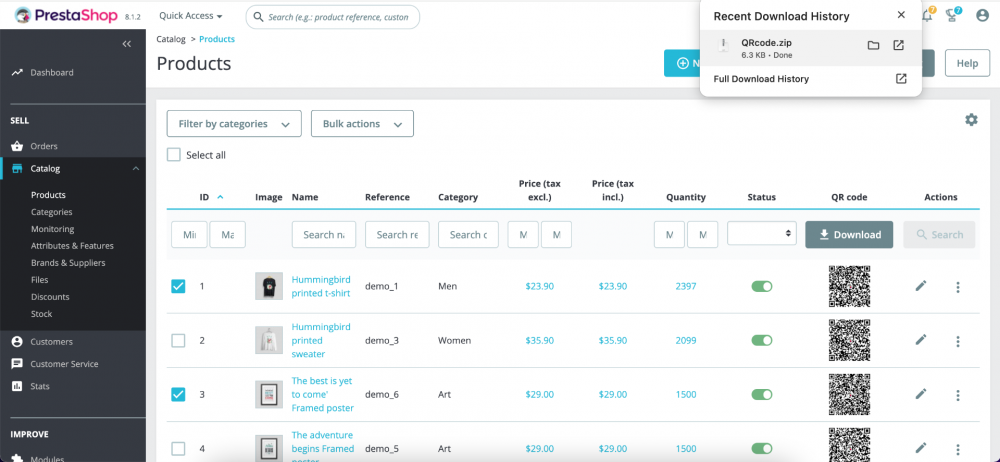Screen dimensions: 1000x462
Task: Show QRcode.zip in folder
Action: tap(873, 45)
